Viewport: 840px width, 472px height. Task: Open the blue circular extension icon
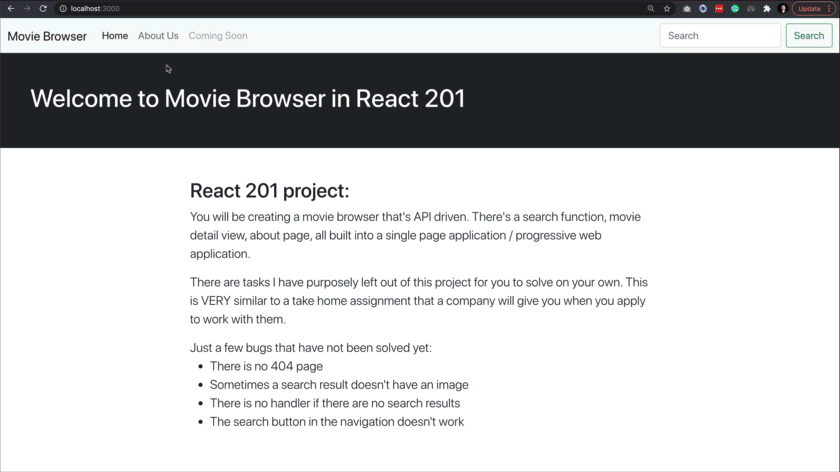[x=703, y=9]
